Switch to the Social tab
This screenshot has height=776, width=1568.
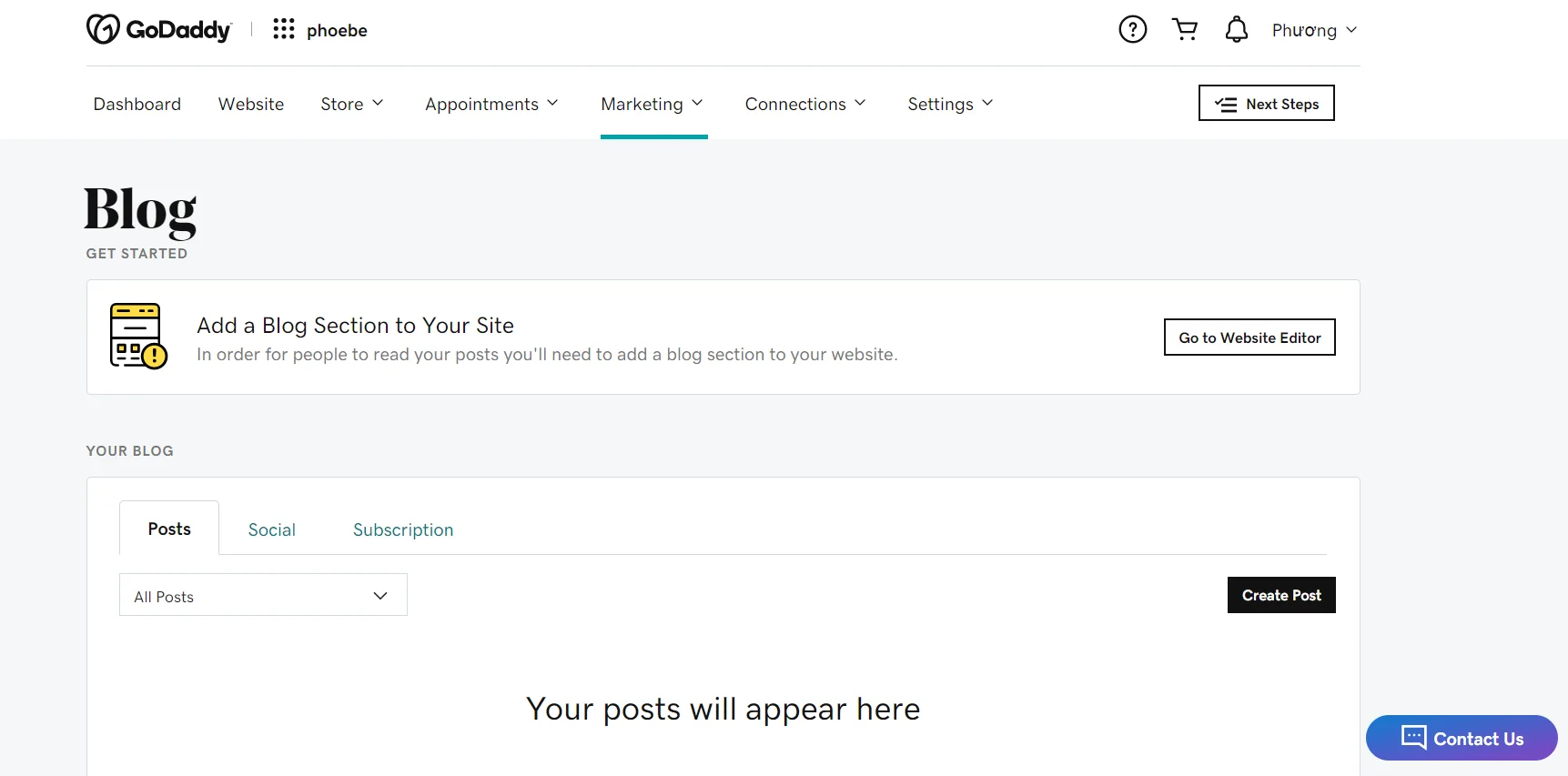coord(271,529)
